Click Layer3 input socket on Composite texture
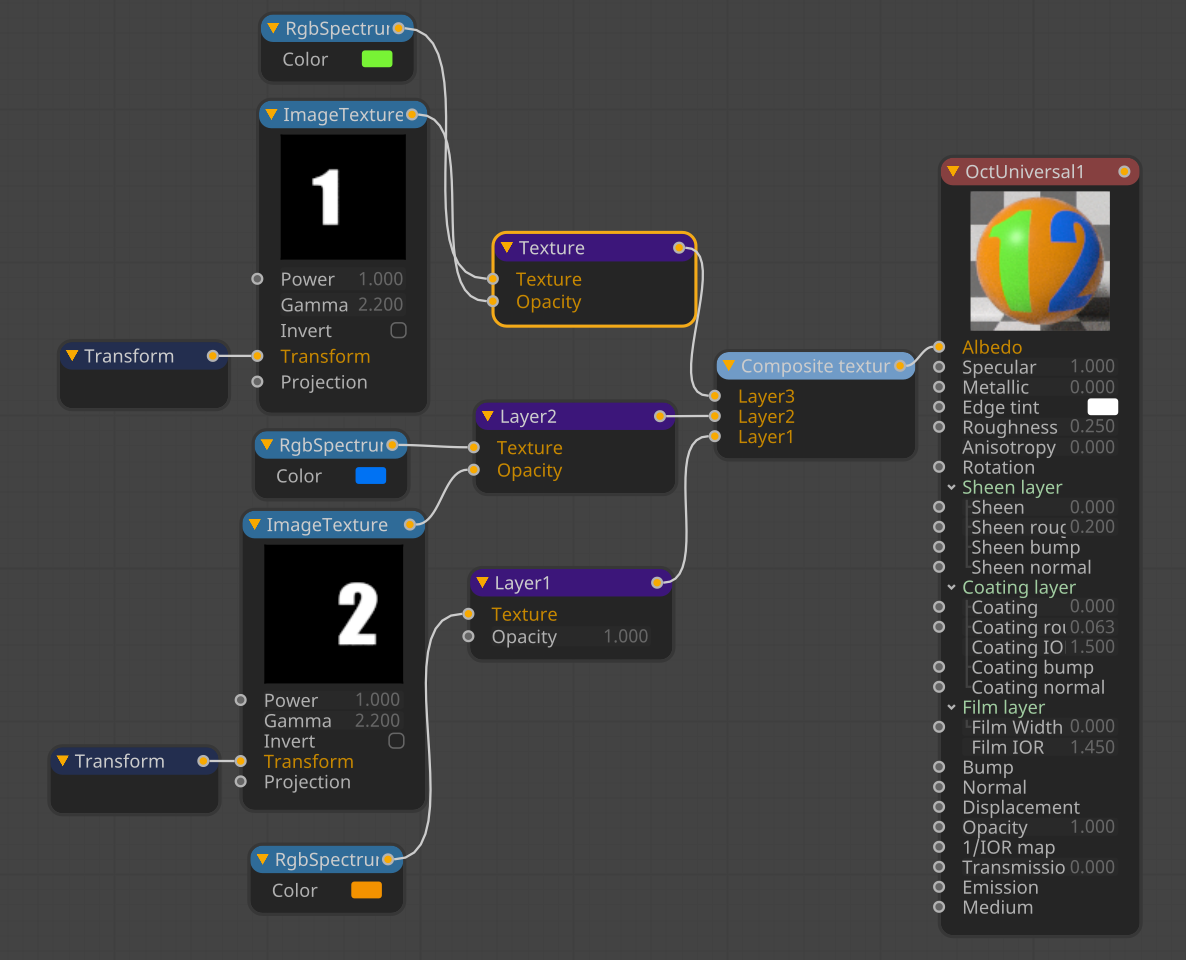 (714, 396)
